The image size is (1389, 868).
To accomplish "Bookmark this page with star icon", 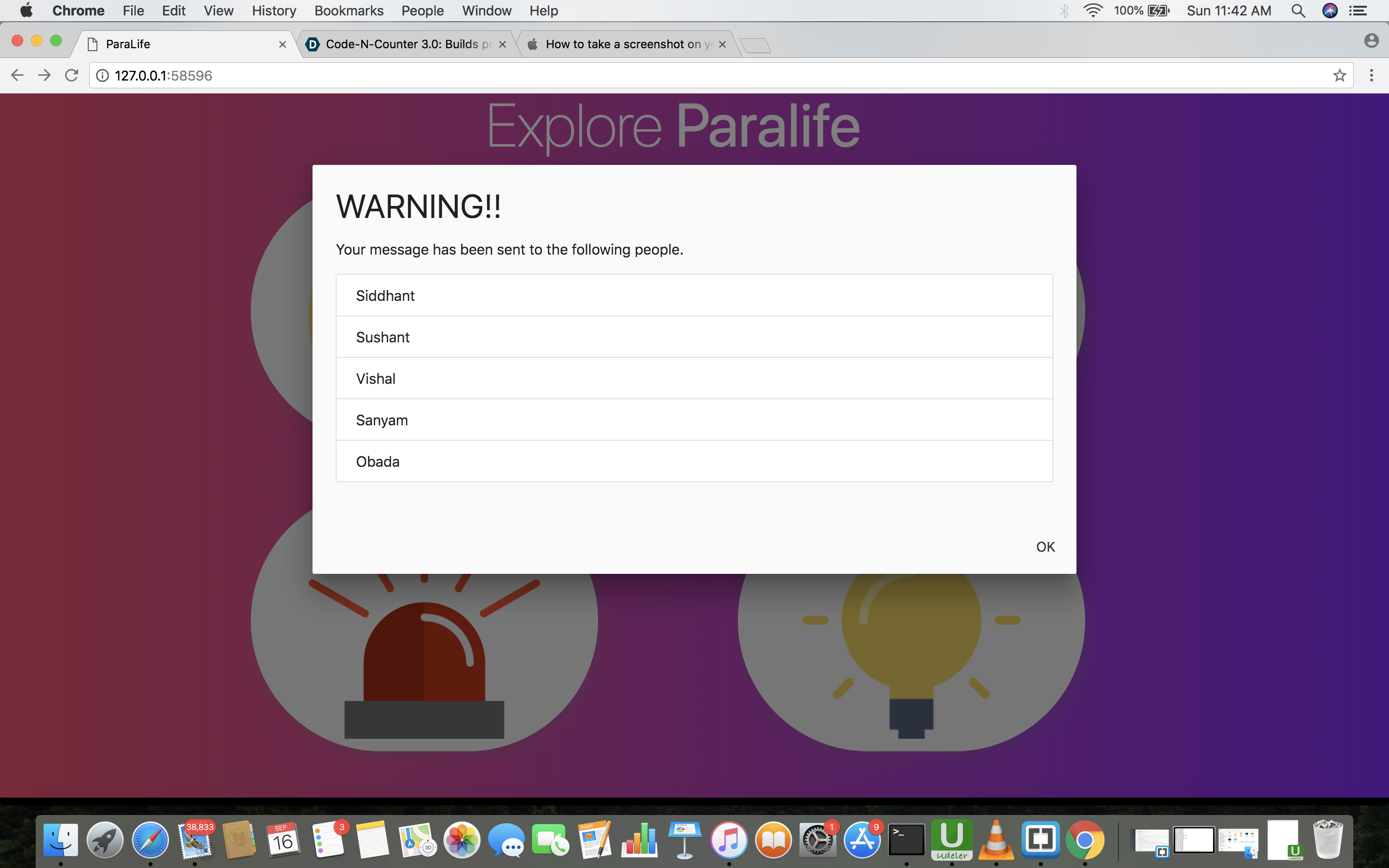I will [1339, 75].
